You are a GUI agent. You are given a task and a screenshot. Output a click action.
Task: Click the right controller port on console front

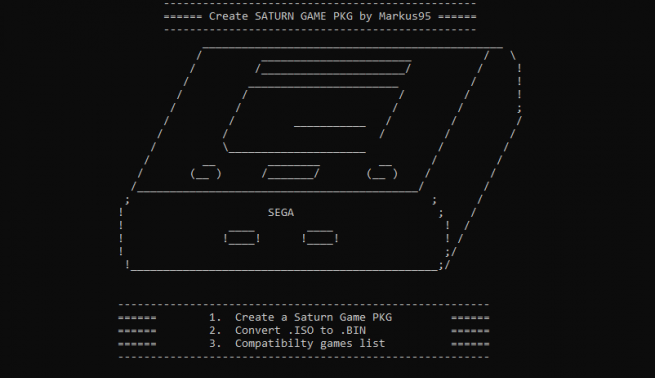[320, 238]
